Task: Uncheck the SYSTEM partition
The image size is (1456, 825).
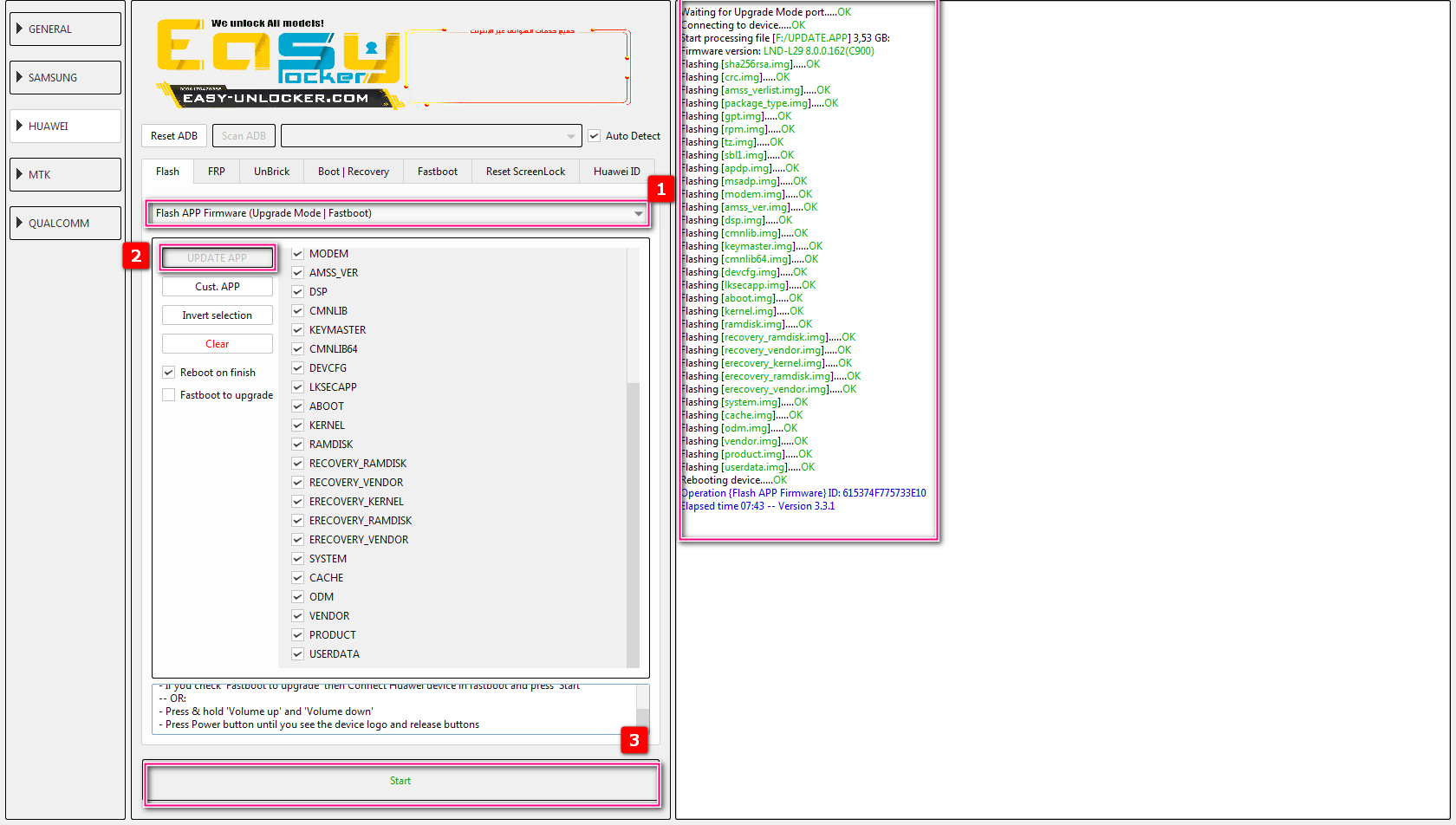Action: pos(297,559)
